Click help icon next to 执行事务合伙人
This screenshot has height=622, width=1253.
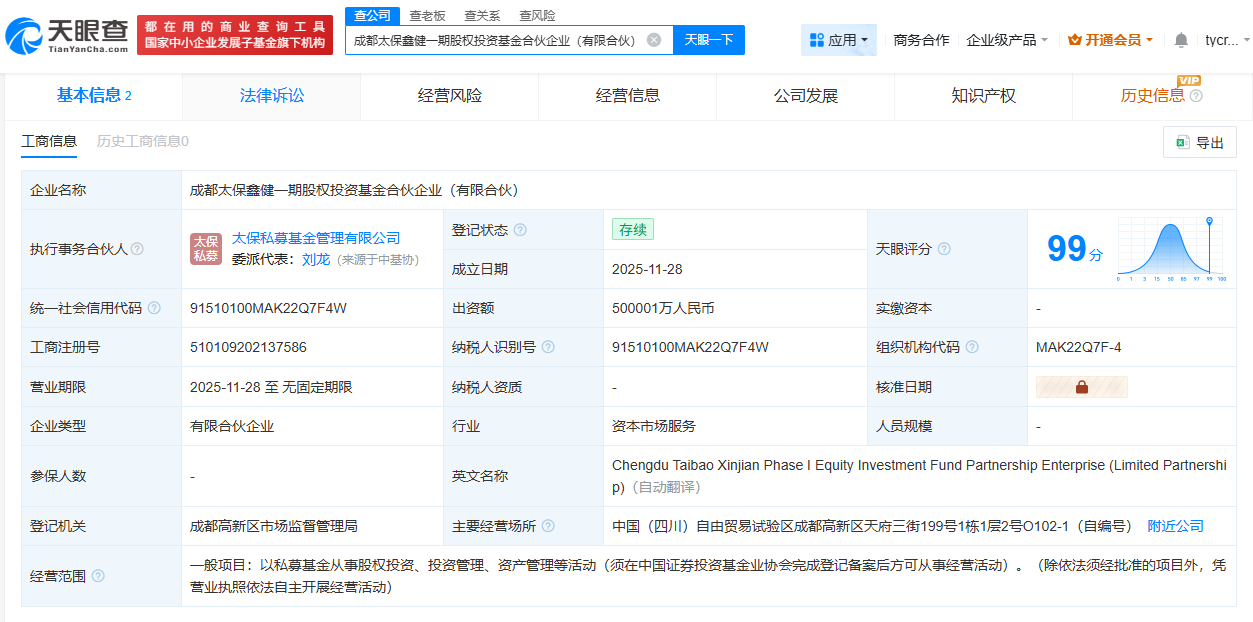point(137,249)
